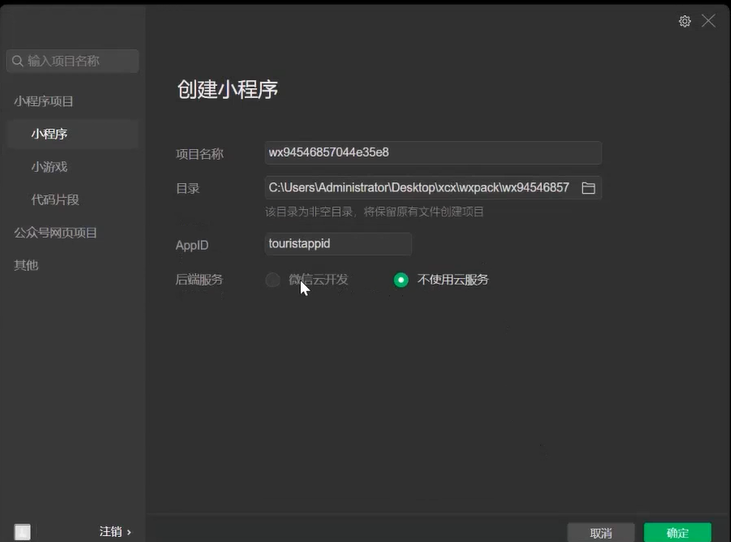
Task: Close the project creation window
Action: [709, 21]
